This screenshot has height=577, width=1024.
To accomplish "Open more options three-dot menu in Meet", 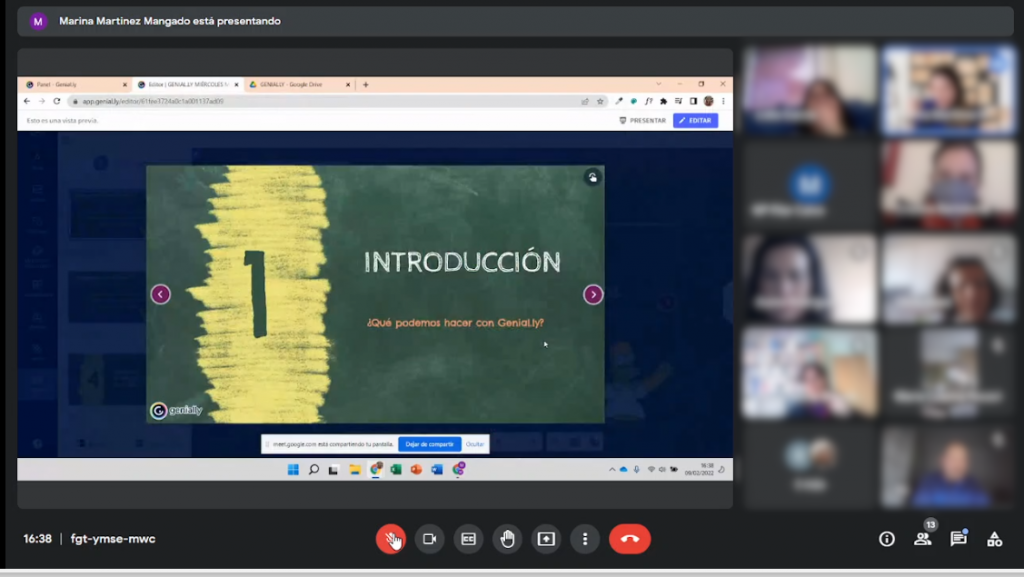I will point(585,539).
